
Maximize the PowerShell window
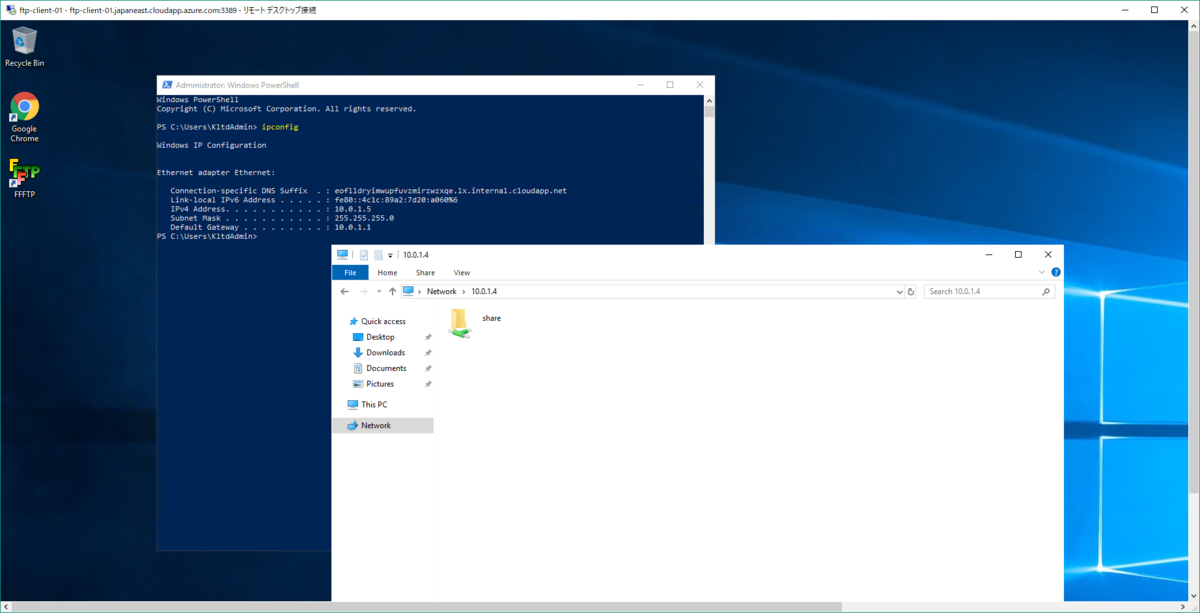pyautogui.click(x=670, y=85)
